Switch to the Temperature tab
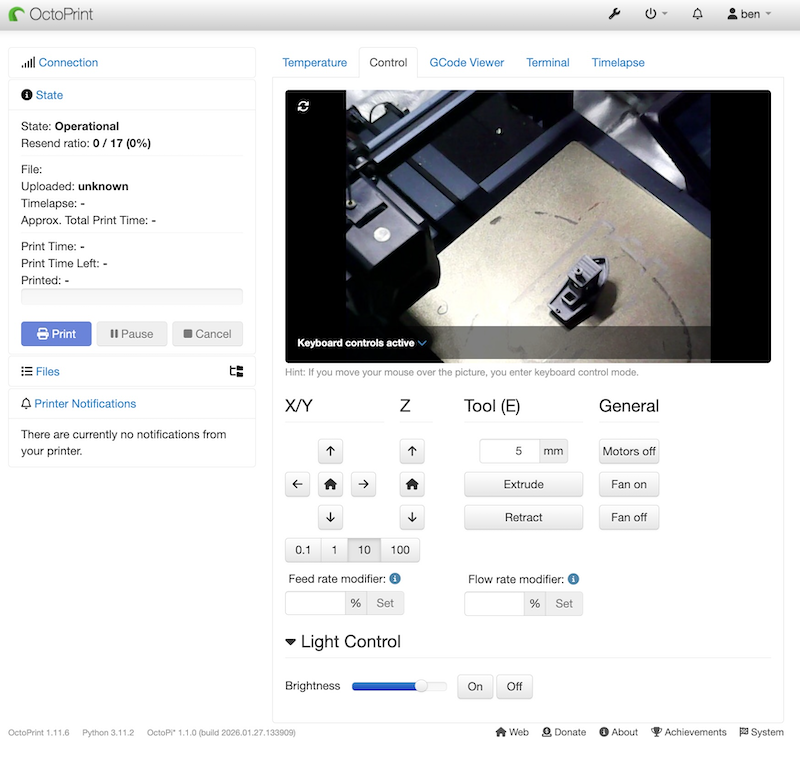 (x=314, y=62)
